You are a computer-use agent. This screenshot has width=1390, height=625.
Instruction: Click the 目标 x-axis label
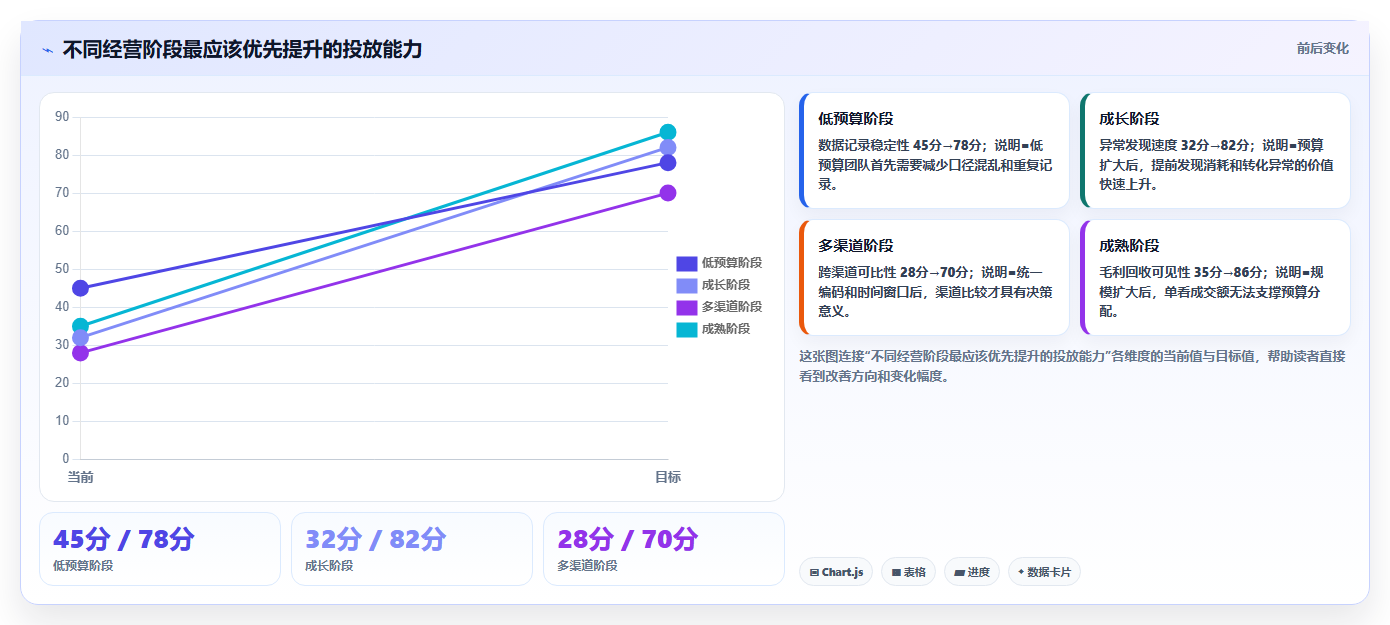(668, 477)
